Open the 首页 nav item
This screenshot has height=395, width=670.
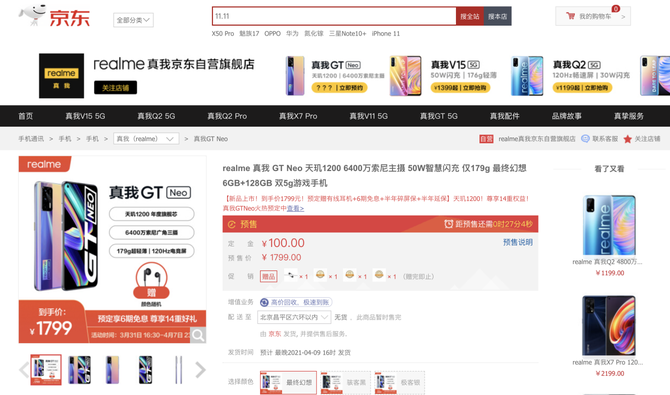click(x=26, y=116)
